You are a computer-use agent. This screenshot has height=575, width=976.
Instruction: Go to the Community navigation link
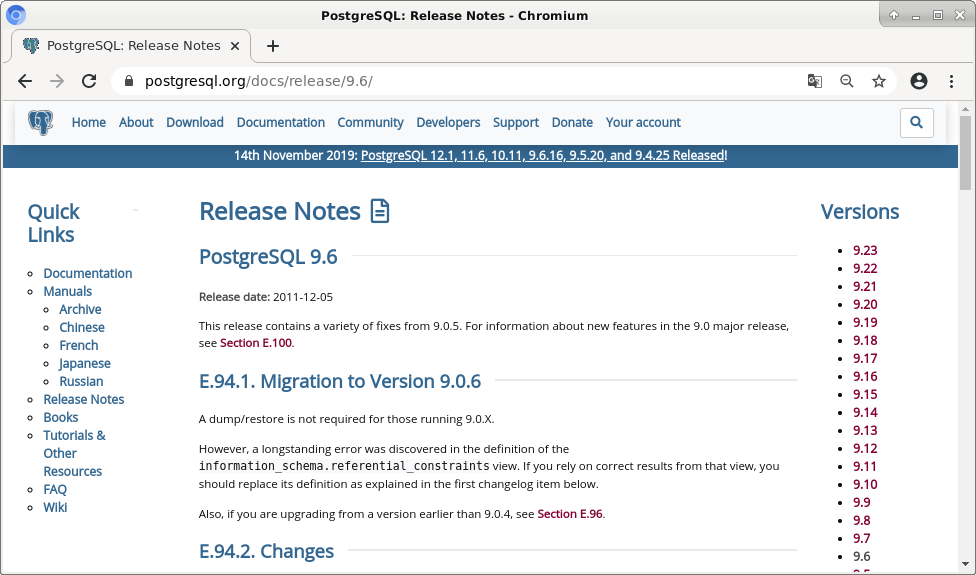[x=370, y=122]
